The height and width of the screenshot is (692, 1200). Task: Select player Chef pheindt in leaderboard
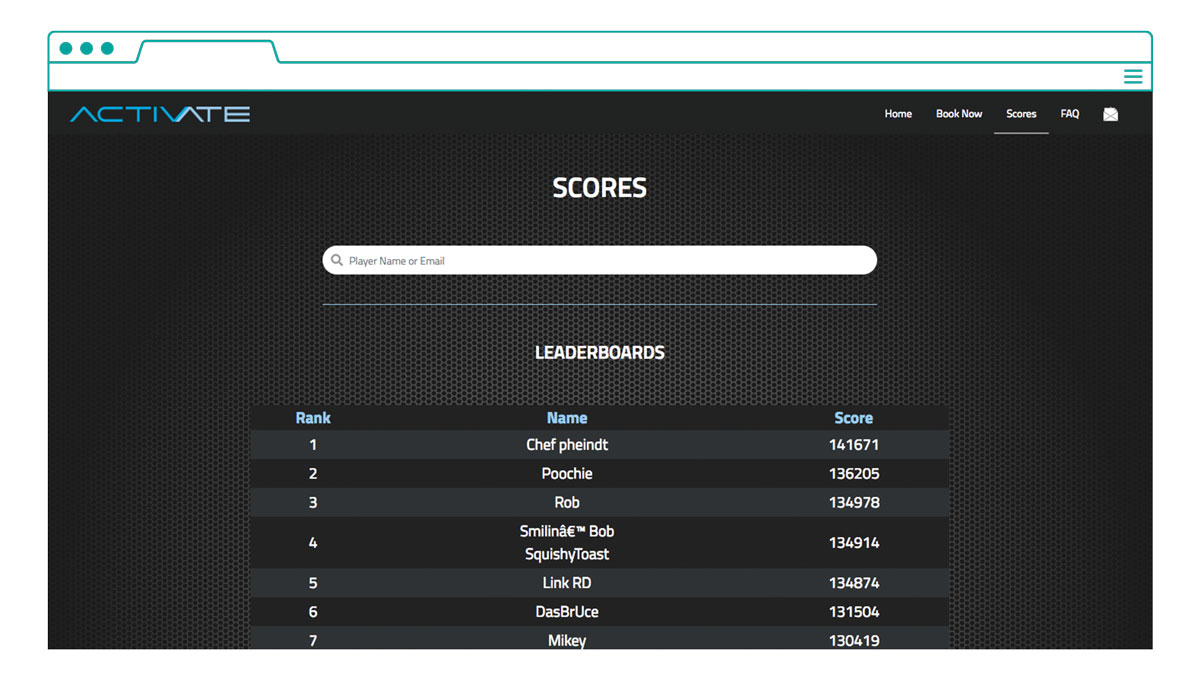tap(567, 445)
